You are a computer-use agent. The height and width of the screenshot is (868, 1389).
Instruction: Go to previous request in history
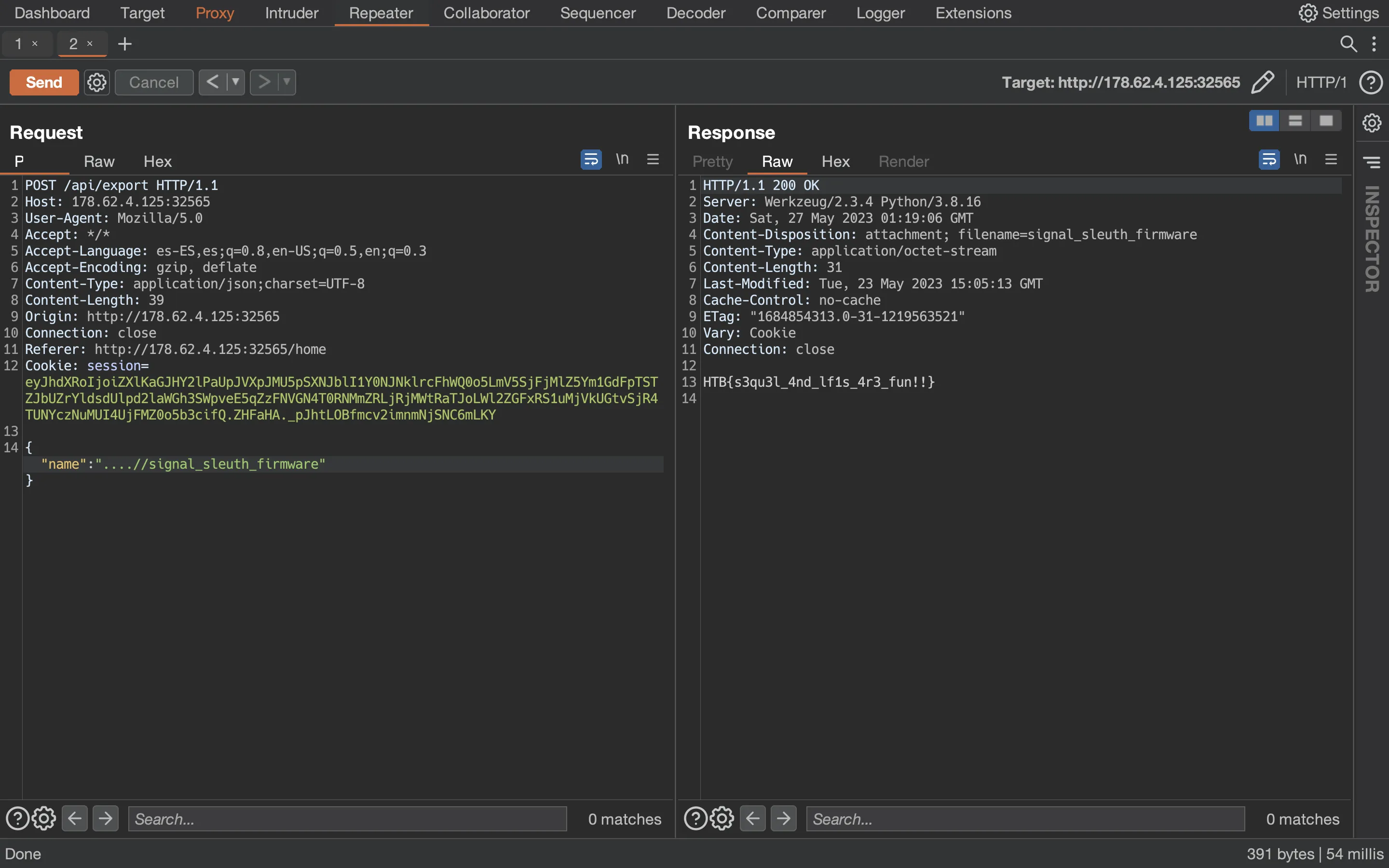coord(212,82)
